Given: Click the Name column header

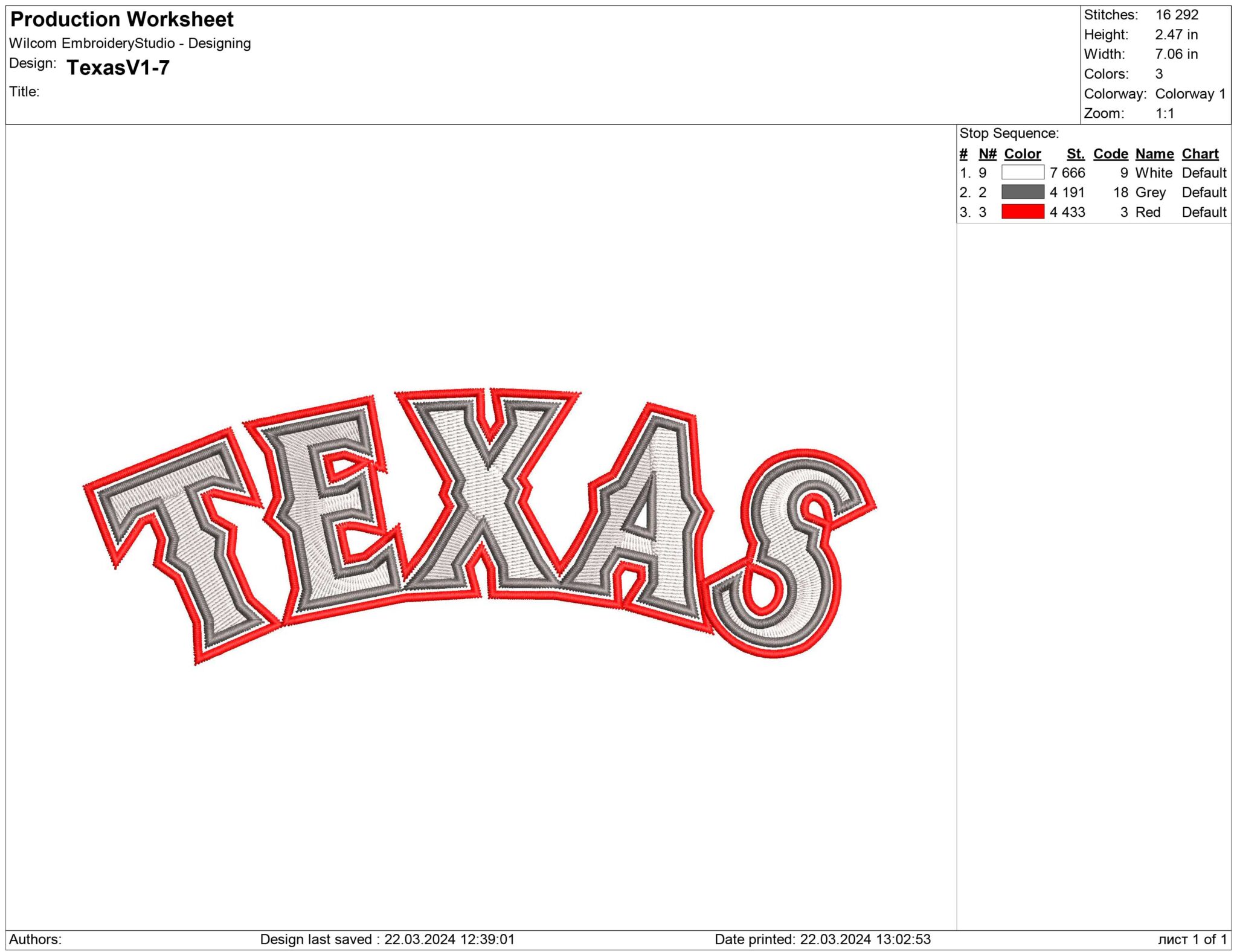Looking at the screenshot, I should click(x=1154, y=154).
